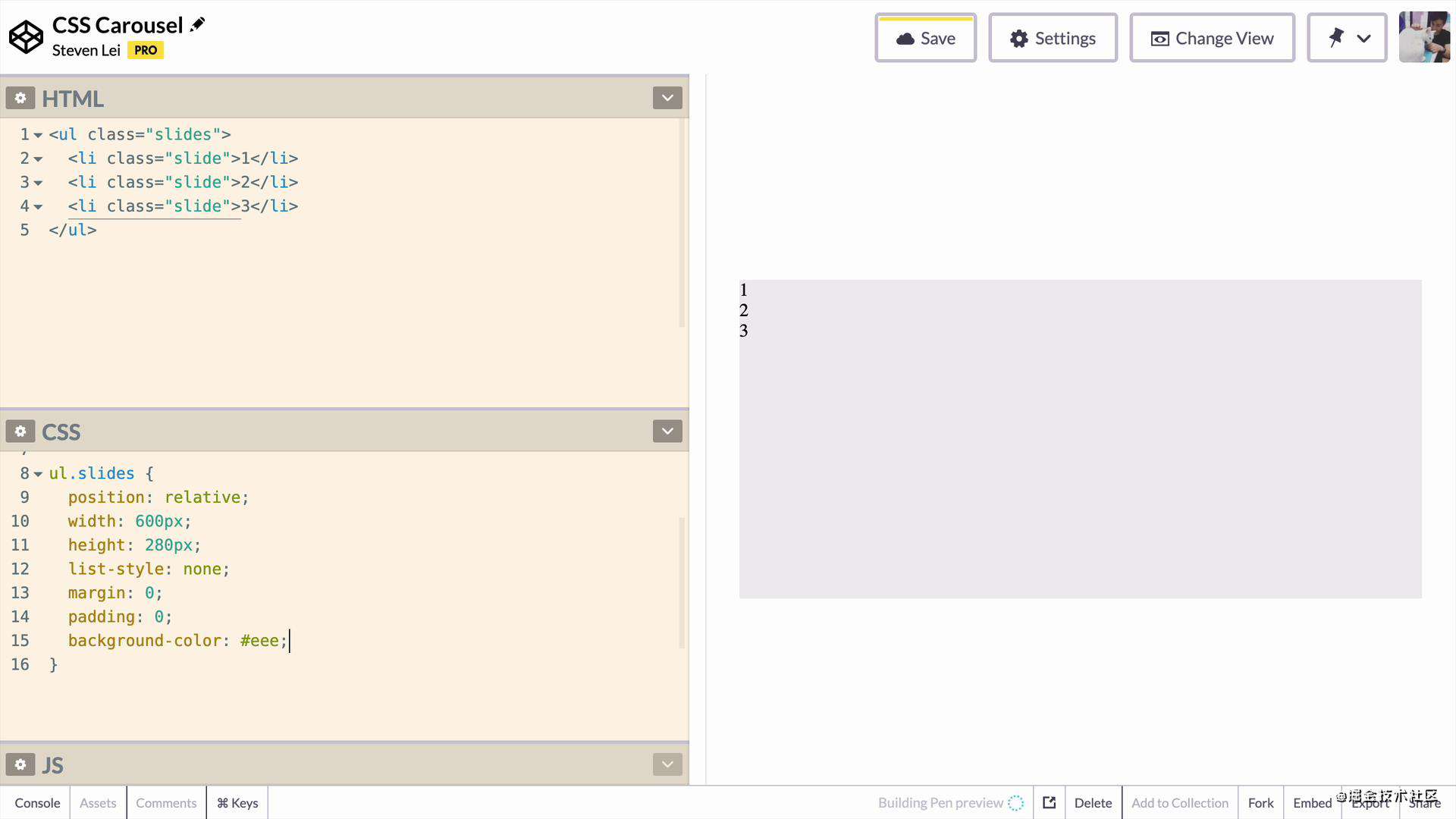Open the Console tab
1456x819 pixels.
(37, 802)
